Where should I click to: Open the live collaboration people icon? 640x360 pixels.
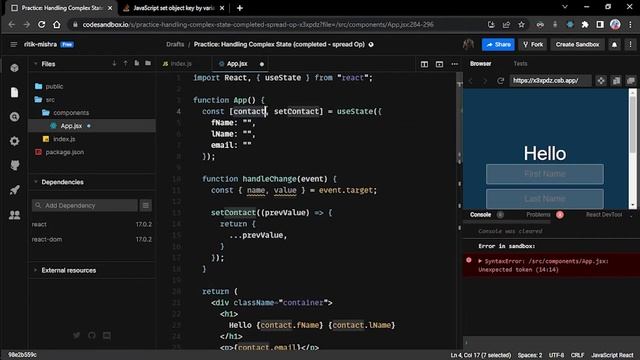14,215
